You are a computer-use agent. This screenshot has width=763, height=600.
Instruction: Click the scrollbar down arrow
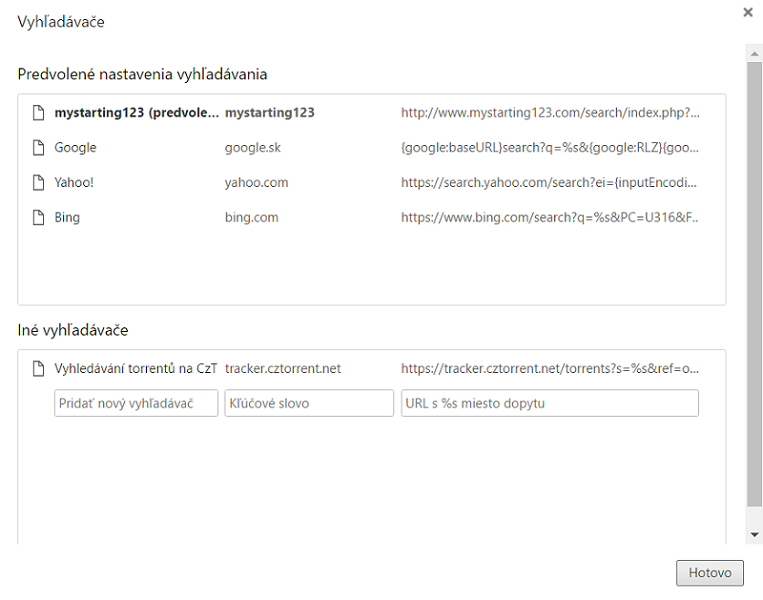755,537
